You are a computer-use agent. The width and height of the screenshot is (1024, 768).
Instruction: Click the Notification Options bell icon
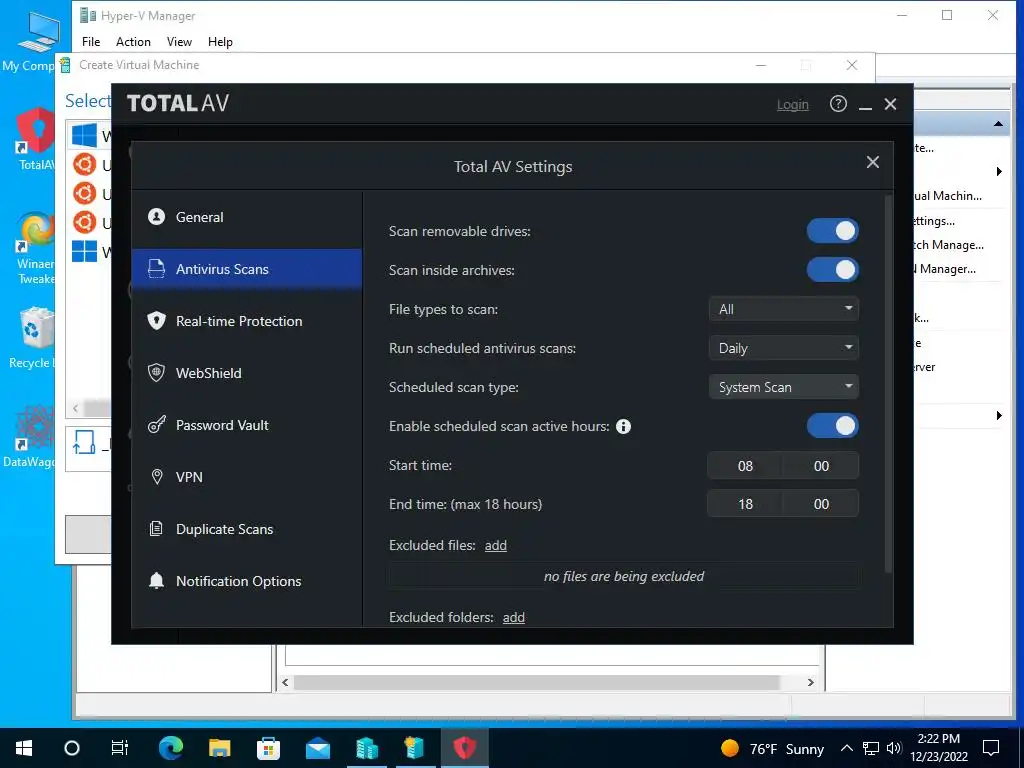[x=156, y=581]
